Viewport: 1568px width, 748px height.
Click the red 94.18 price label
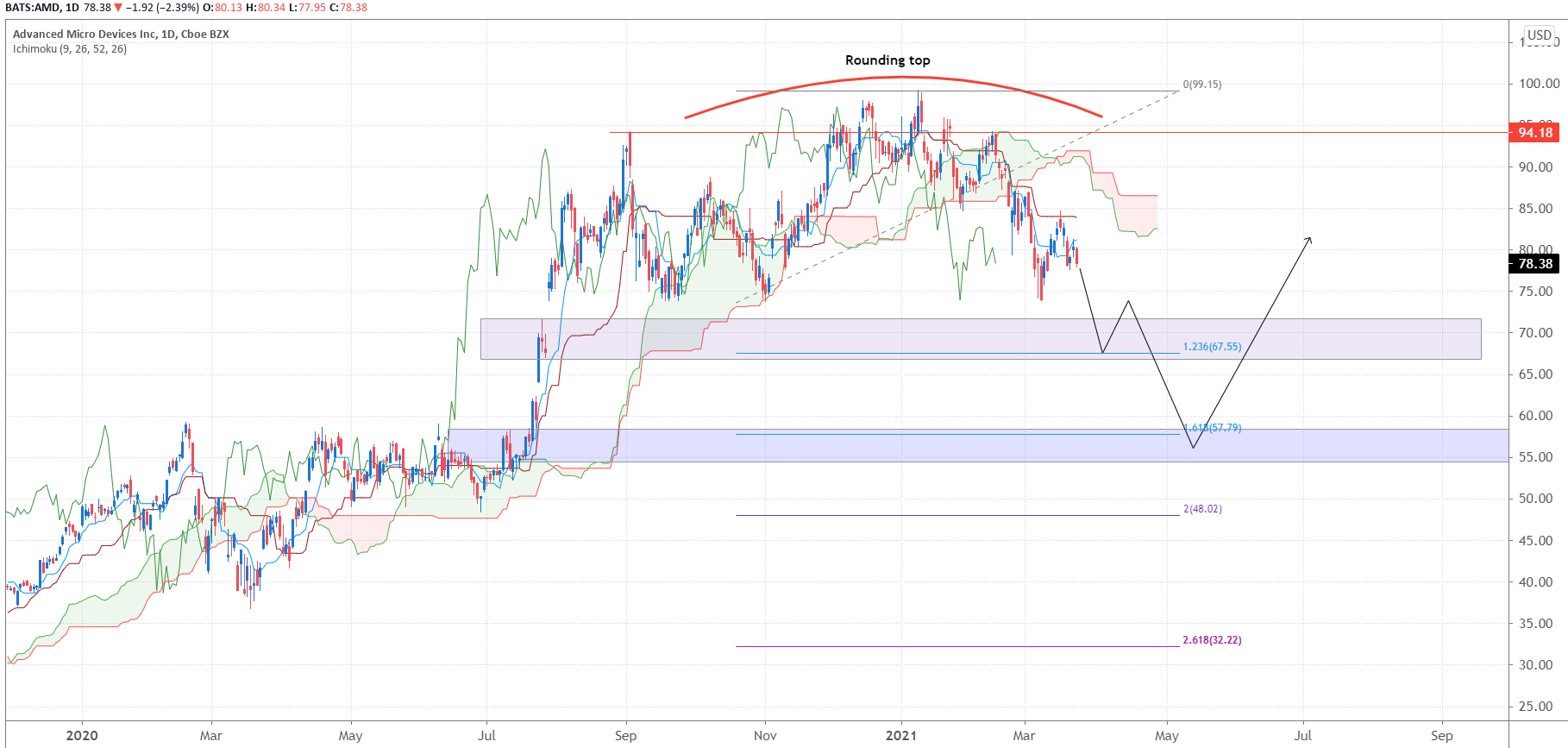pos(1535,133)
